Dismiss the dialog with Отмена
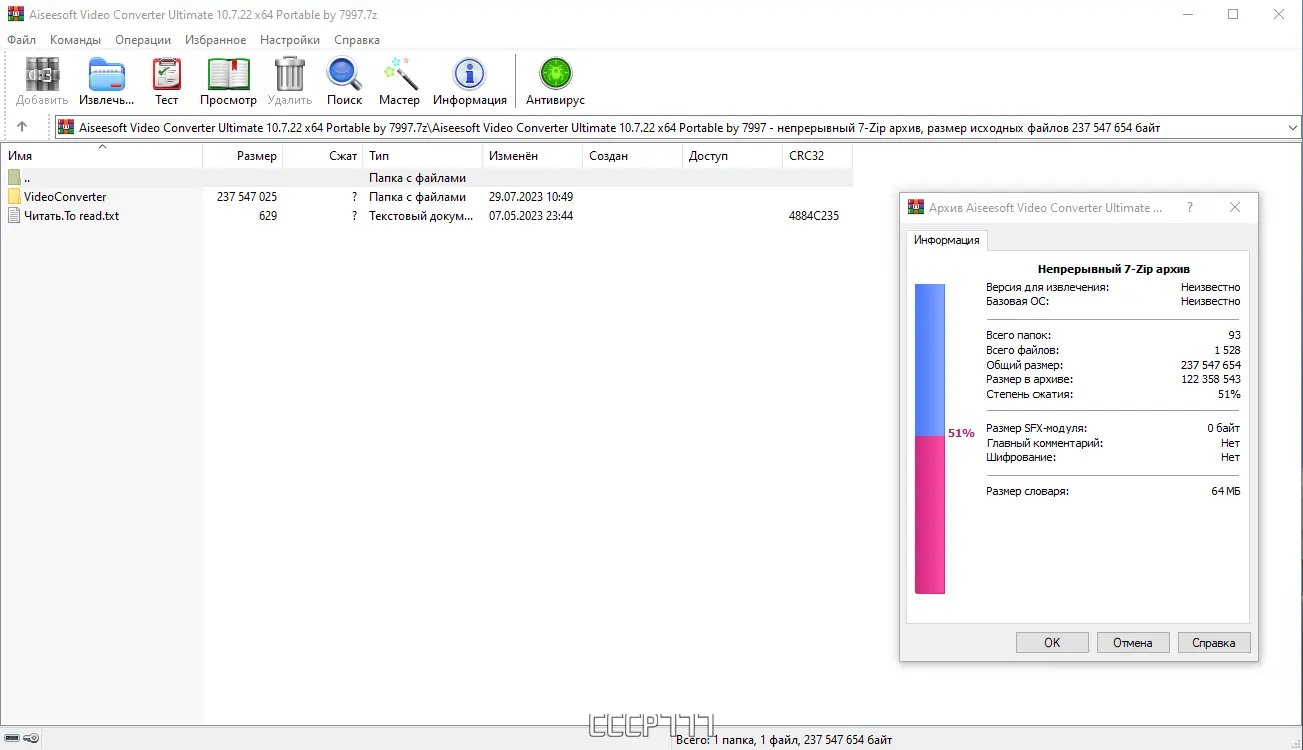Viewport: 1303px width, 750px height. [x=1133, y=641]
